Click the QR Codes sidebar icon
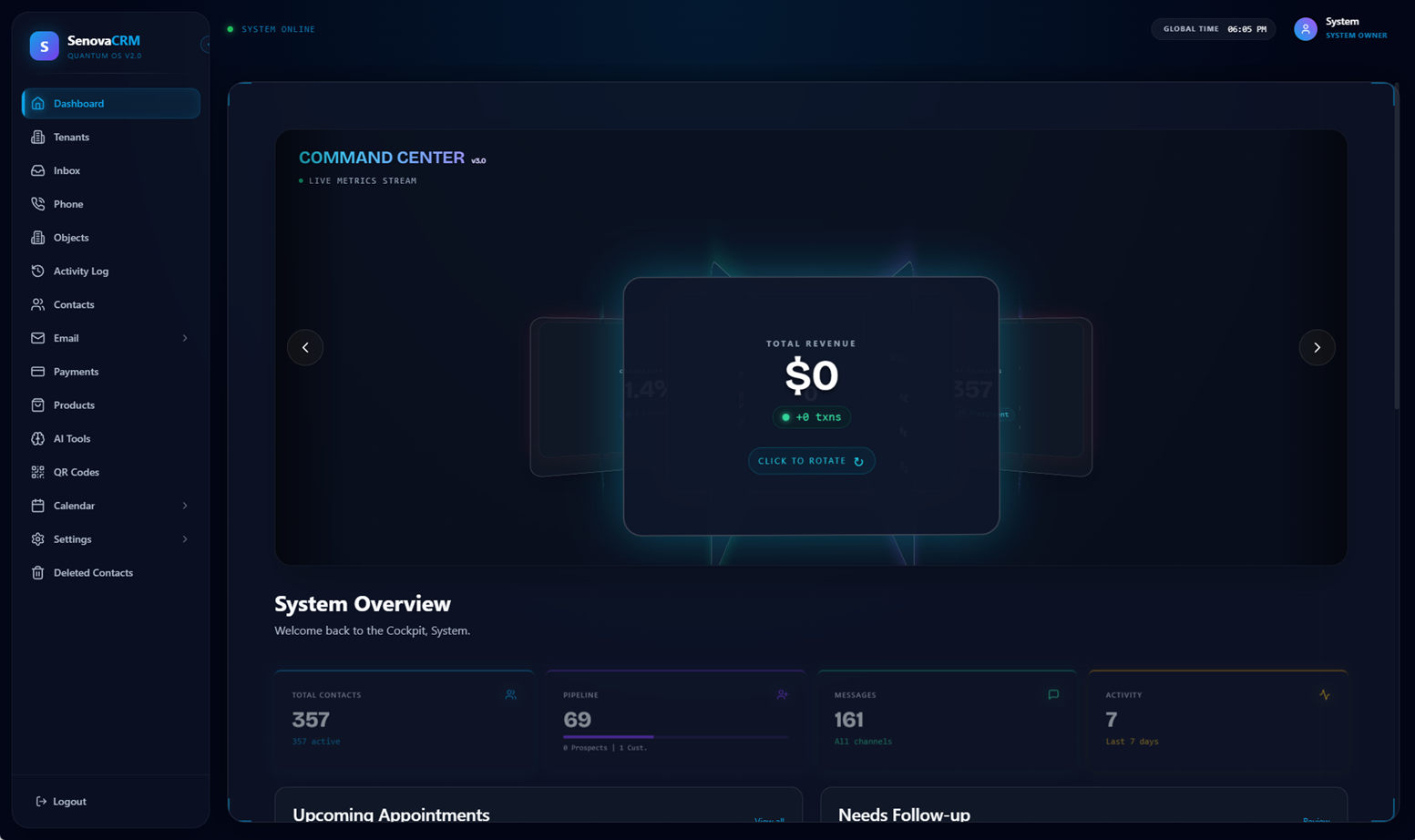 [36, 472]
